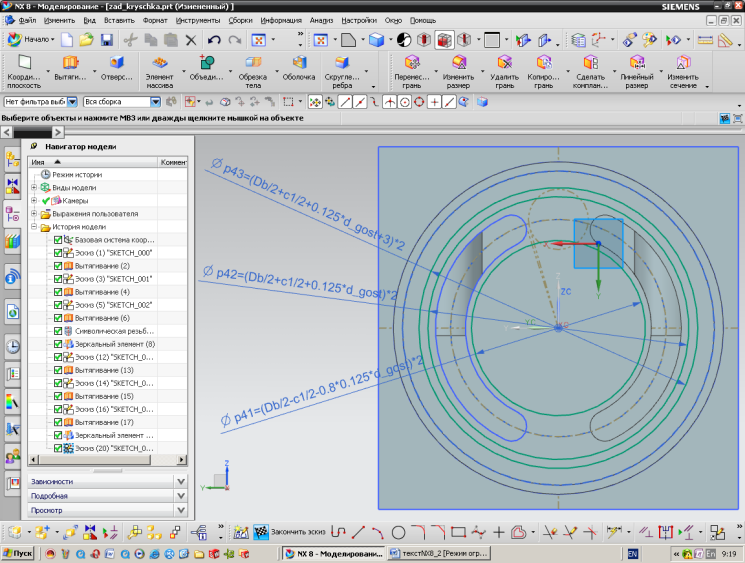Select the Обрезка тела tool
The height and width of the screenshot is (563, 745).
point(253,72)
